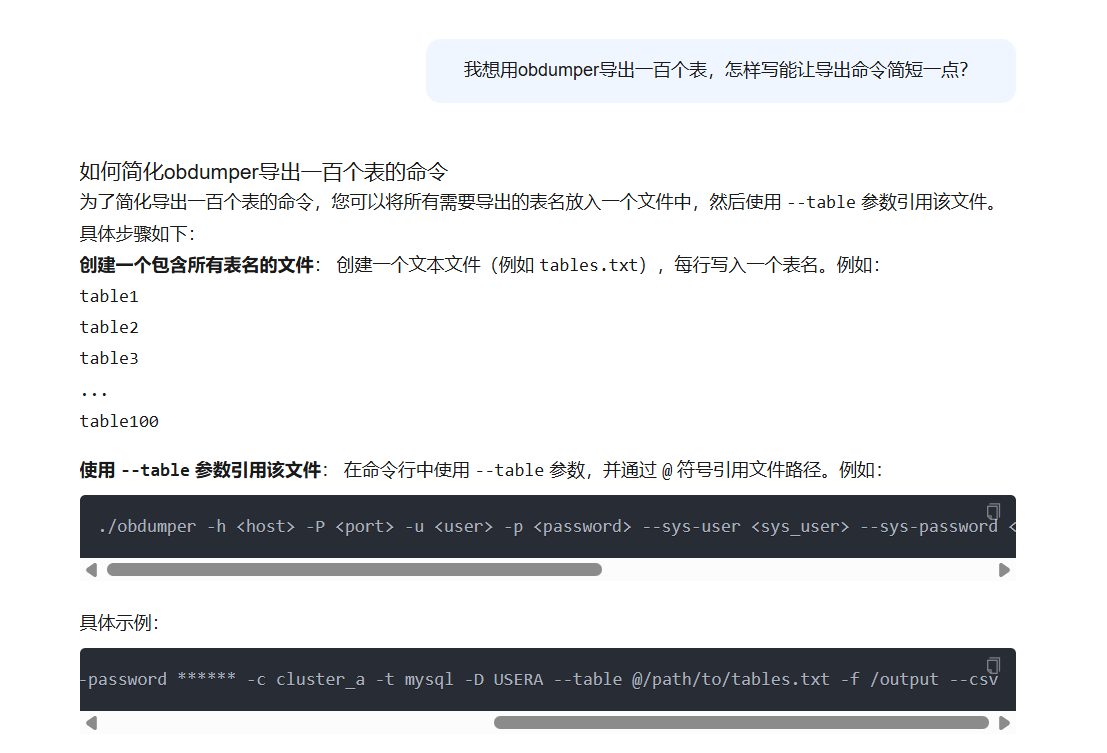Click right scroll arrow under second code block
The image size is (1107, 753).
coord(1004,723)
